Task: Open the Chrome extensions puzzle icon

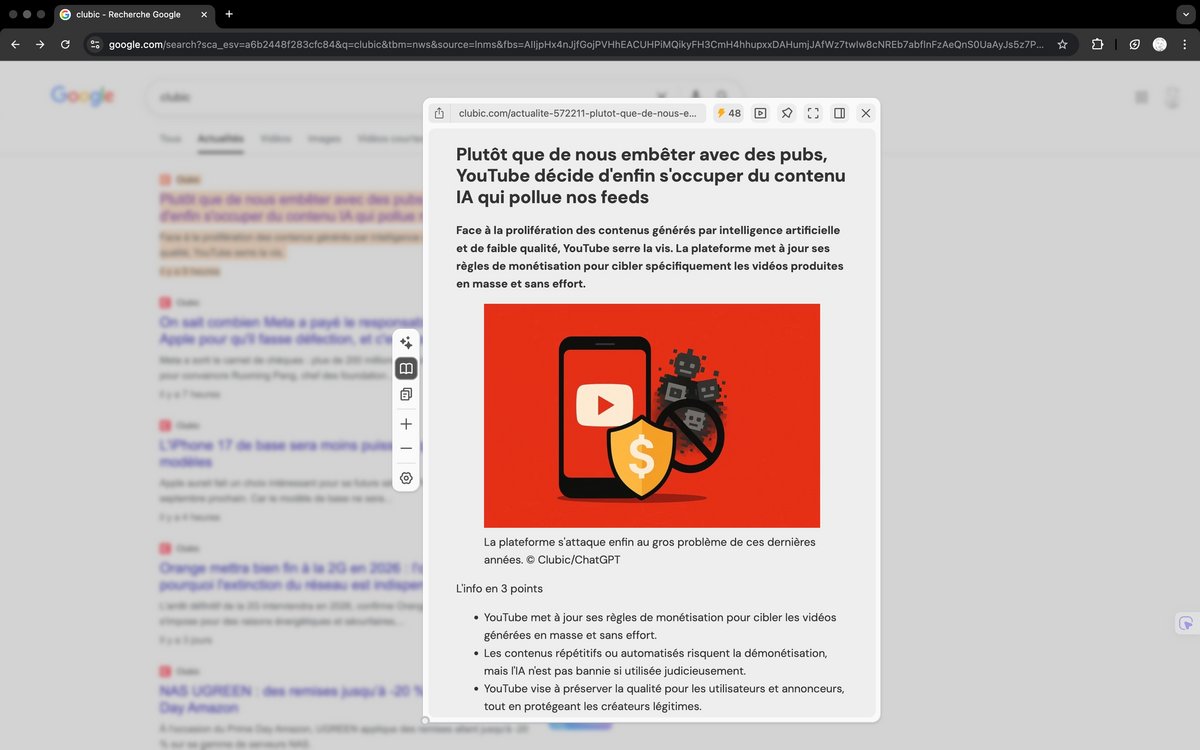Action: (x=1097, y=44)
